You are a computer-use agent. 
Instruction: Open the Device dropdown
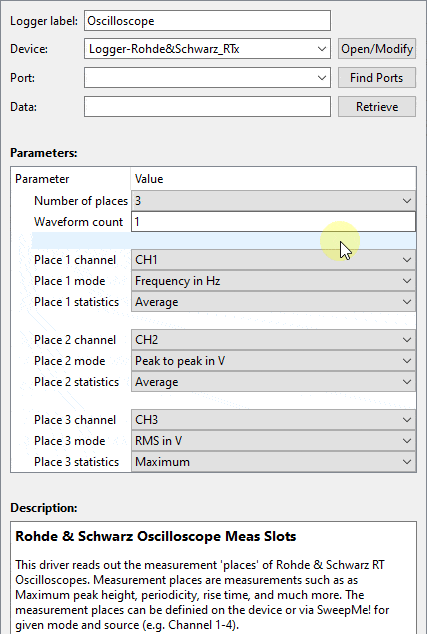[x=207, y=49]
